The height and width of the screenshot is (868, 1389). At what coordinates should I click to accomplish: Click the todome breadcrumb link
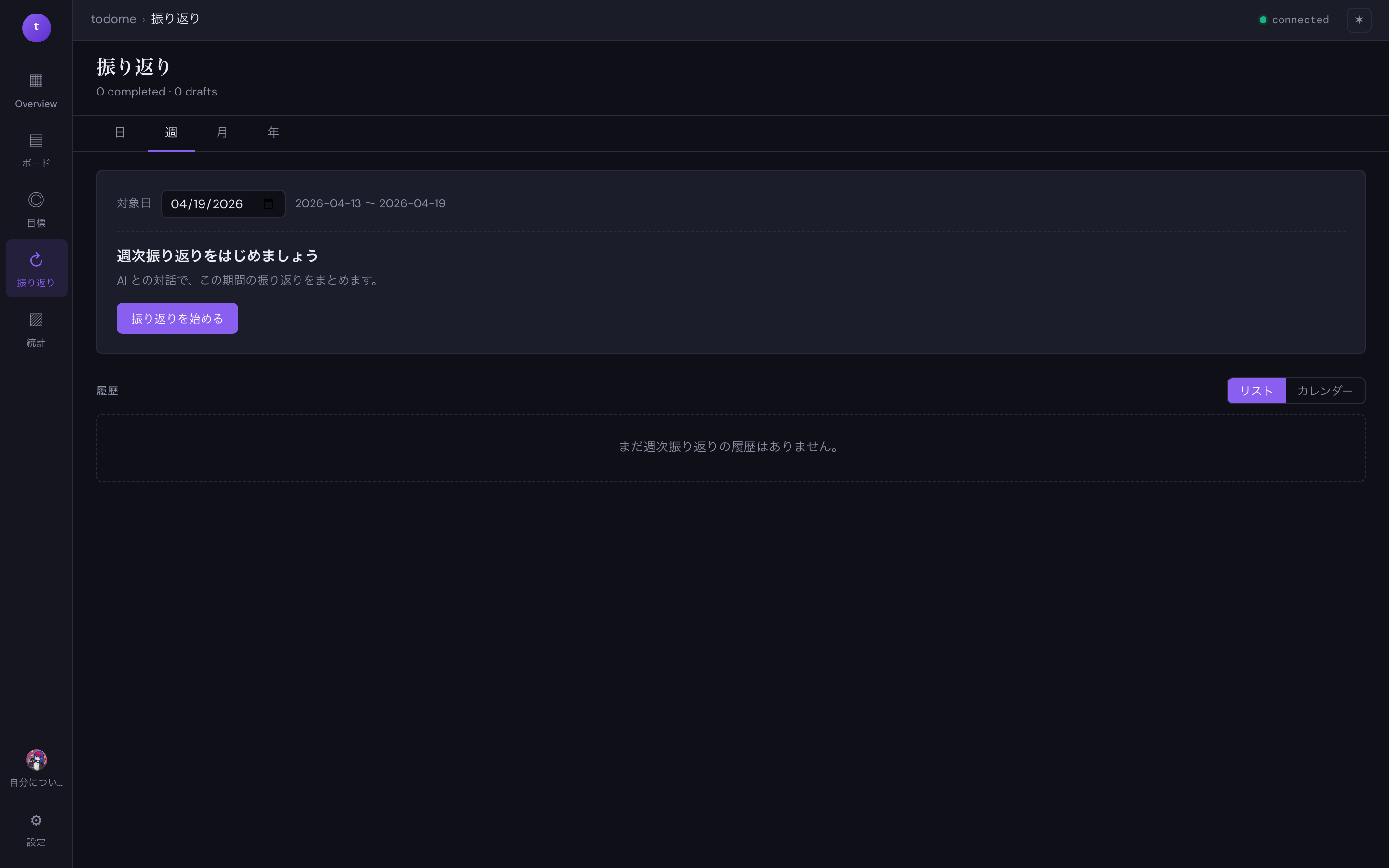(114, 19)
